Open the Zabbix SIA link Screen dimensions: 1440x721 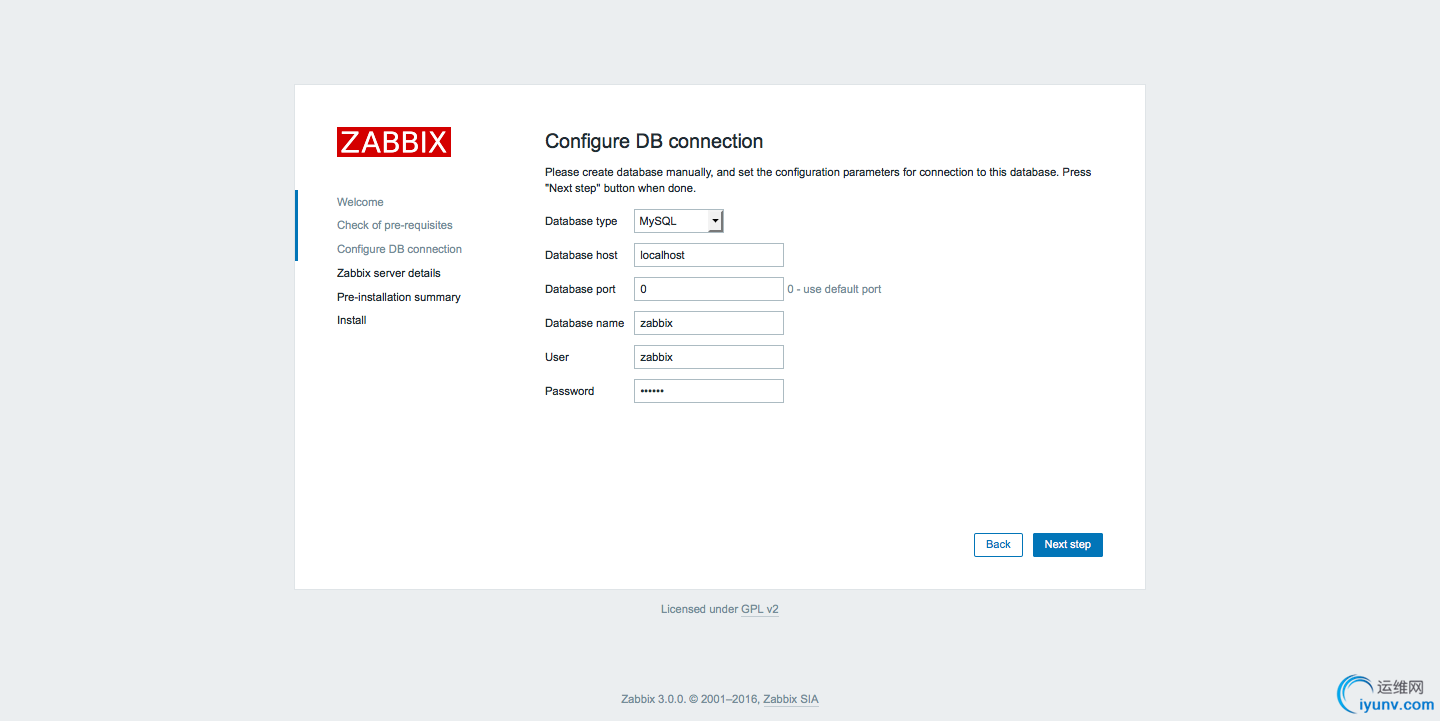pos(791,700)
